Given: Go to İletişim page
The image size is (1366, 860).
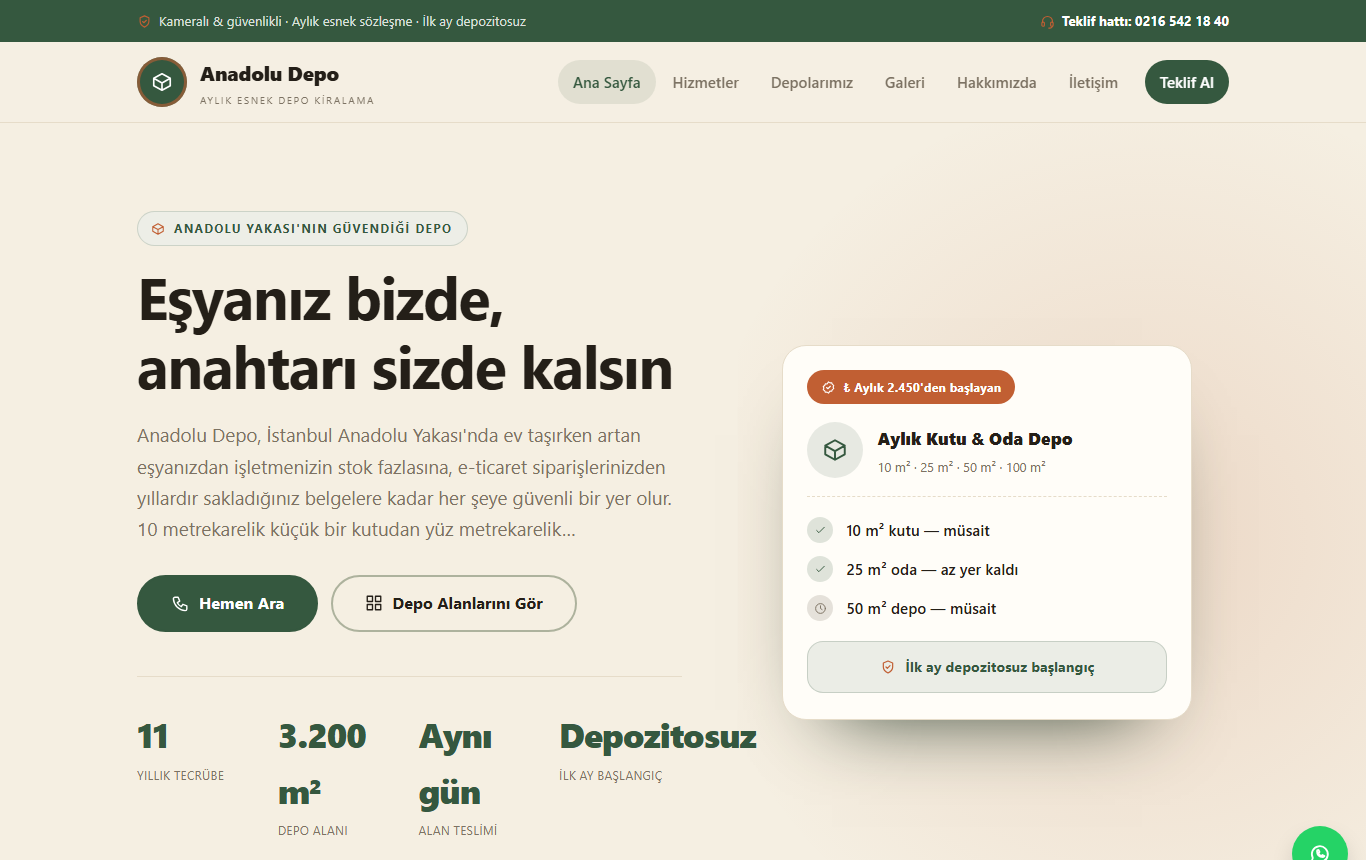Looking at the screenshot, I should pyautogui.click(x=1093, y=83).
